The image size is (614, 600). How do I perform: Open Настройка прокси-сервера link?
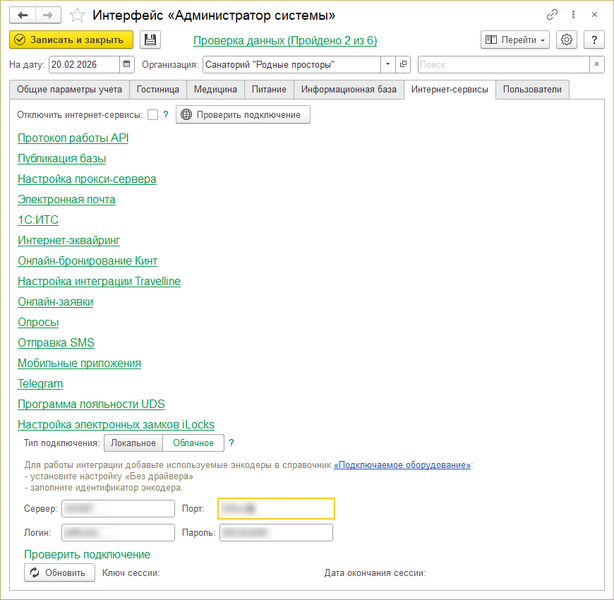click(87, 179)
